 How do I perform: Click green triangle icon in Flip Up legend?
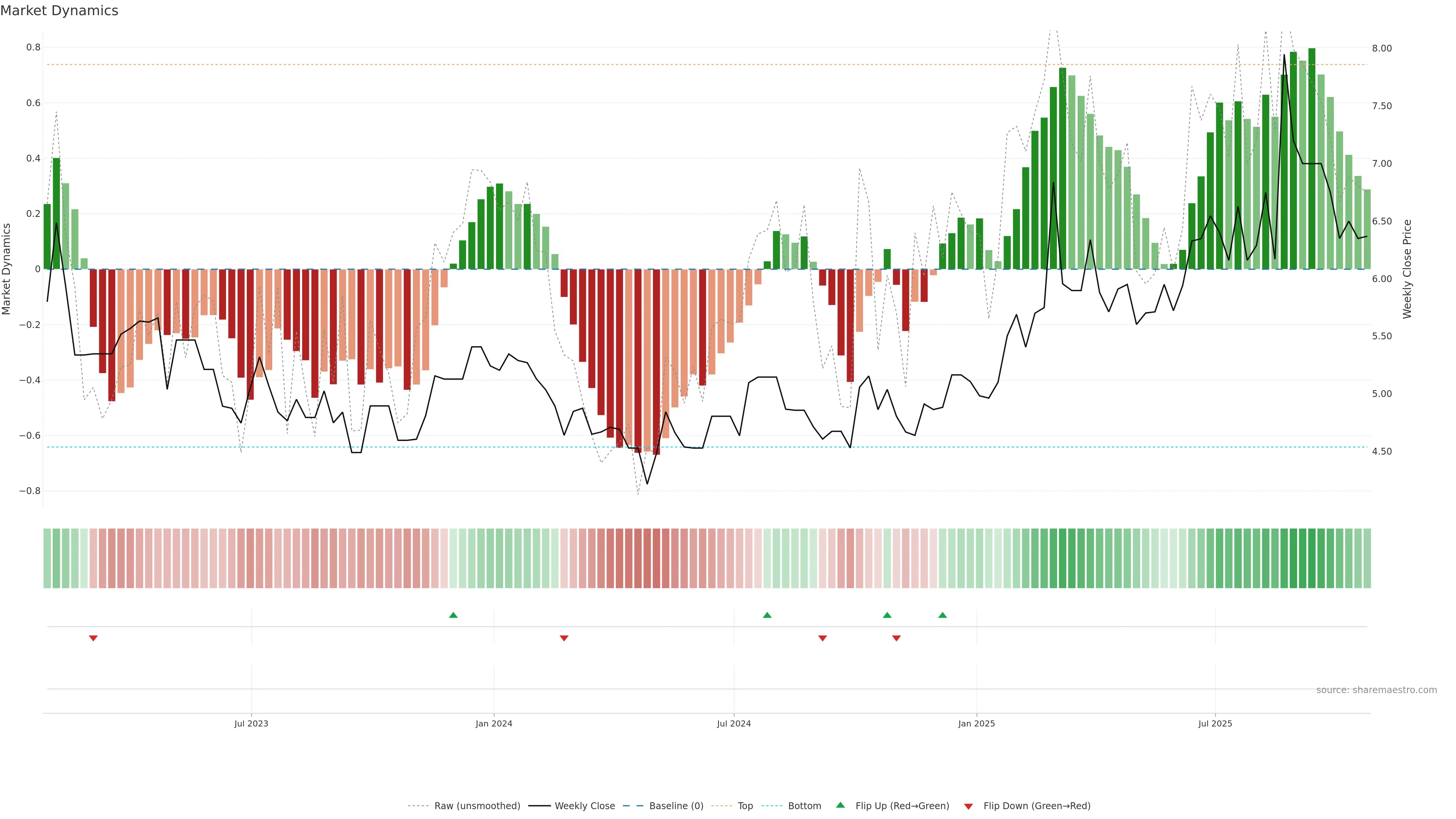click(x=841, y=805)
